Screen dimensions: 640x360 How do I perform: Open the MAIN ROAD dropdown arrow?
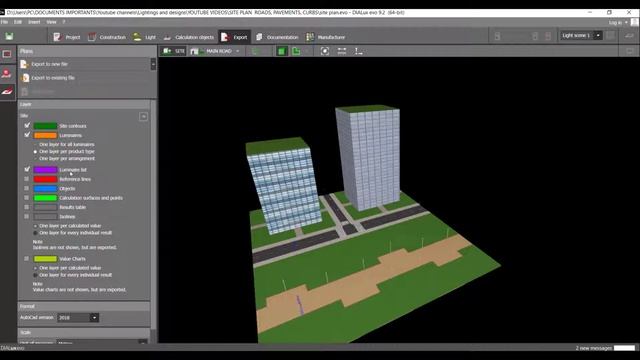[x=238, y=51]
